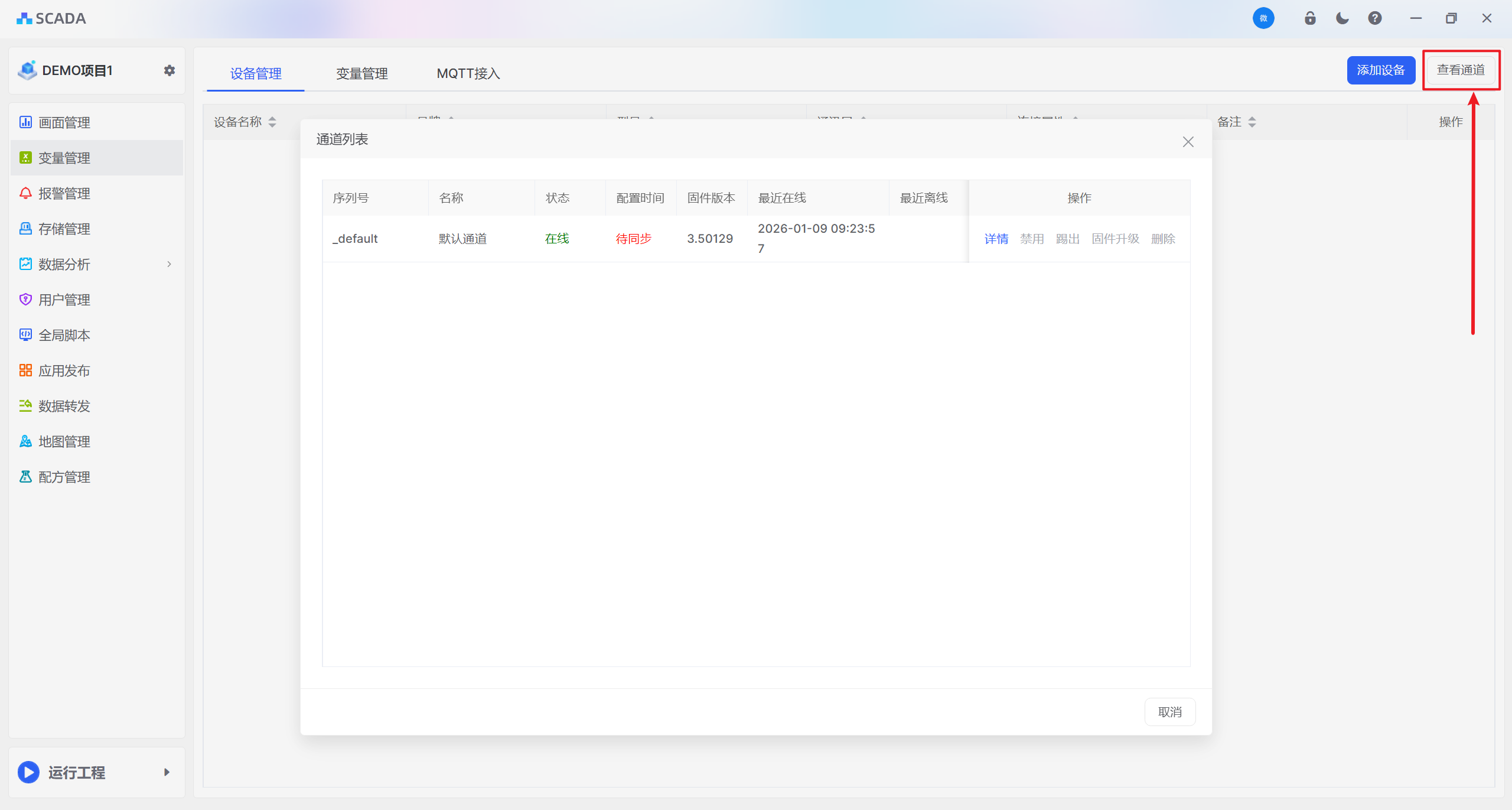Click the 取消 button in dialog

tap(1169, 712)
